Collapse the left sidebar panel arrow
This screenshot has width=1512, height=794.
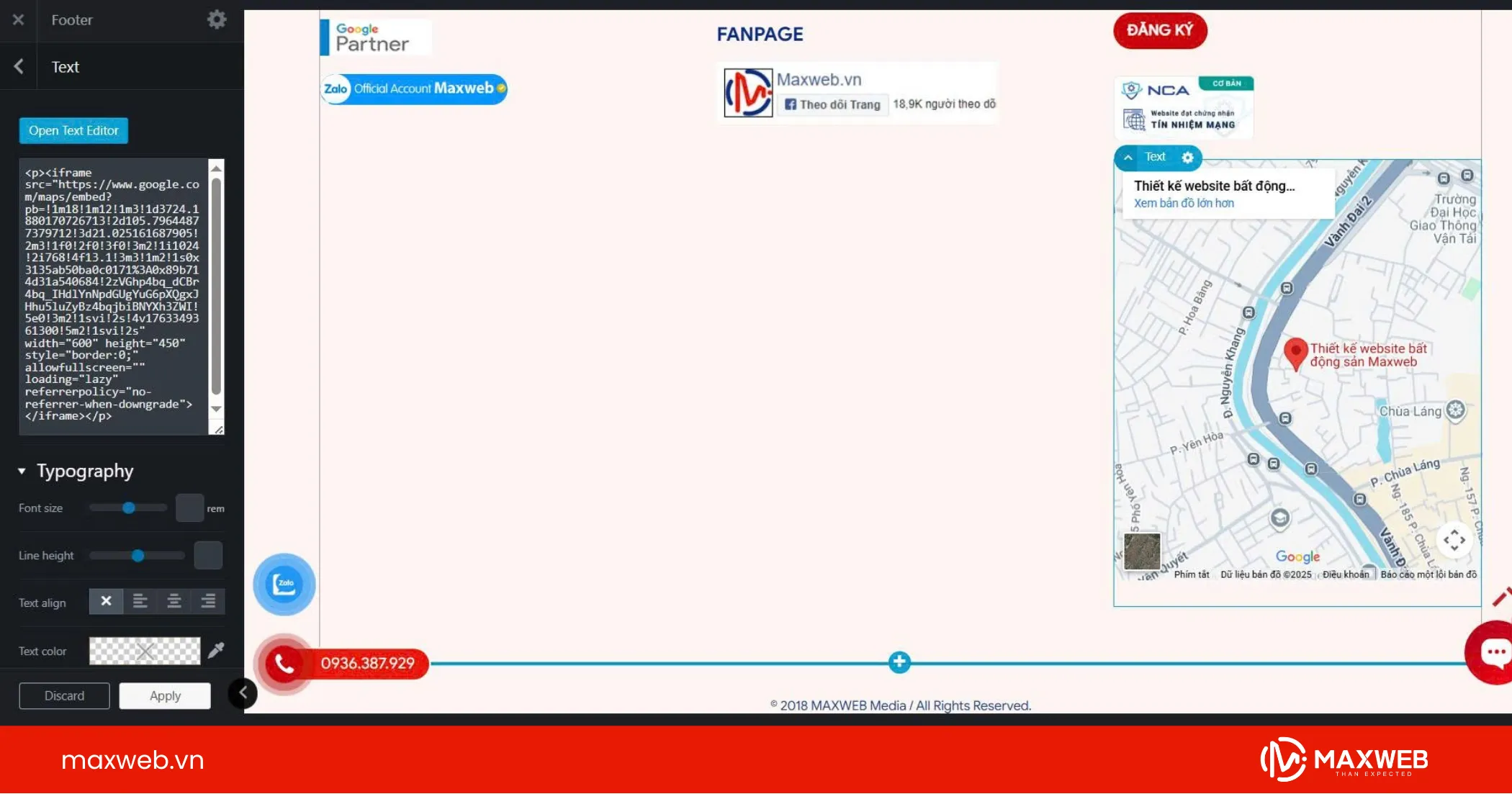(243, 693)
